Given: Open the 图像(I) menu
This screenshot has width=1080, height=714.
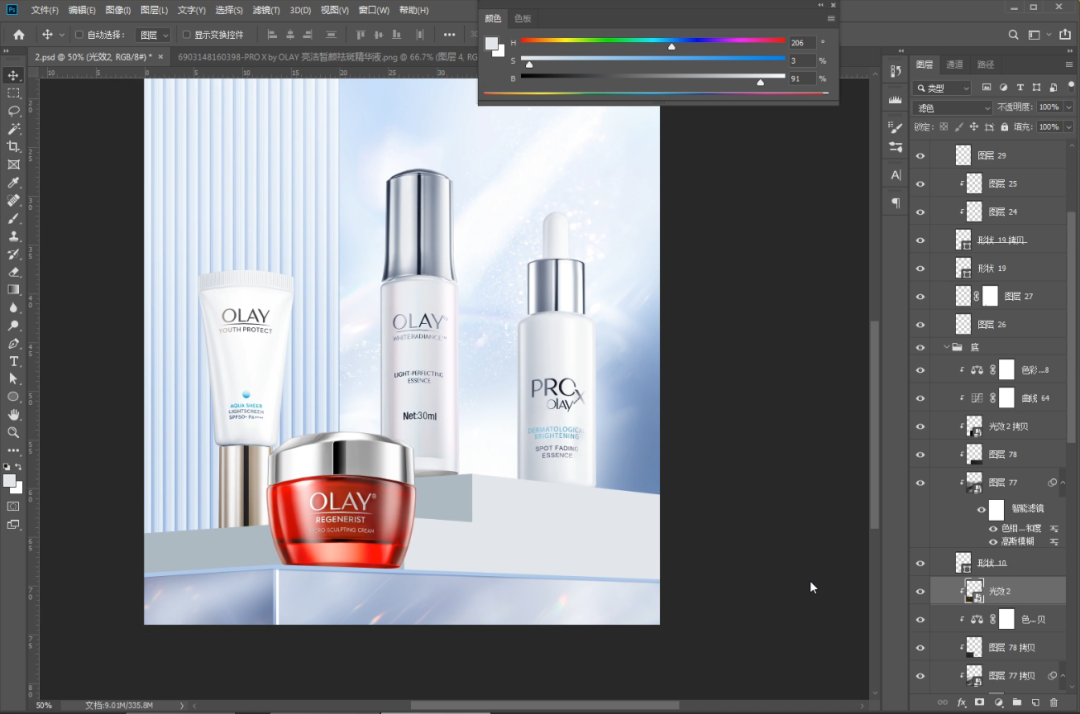Looking at the screenshot, I should tap(118, 10).
